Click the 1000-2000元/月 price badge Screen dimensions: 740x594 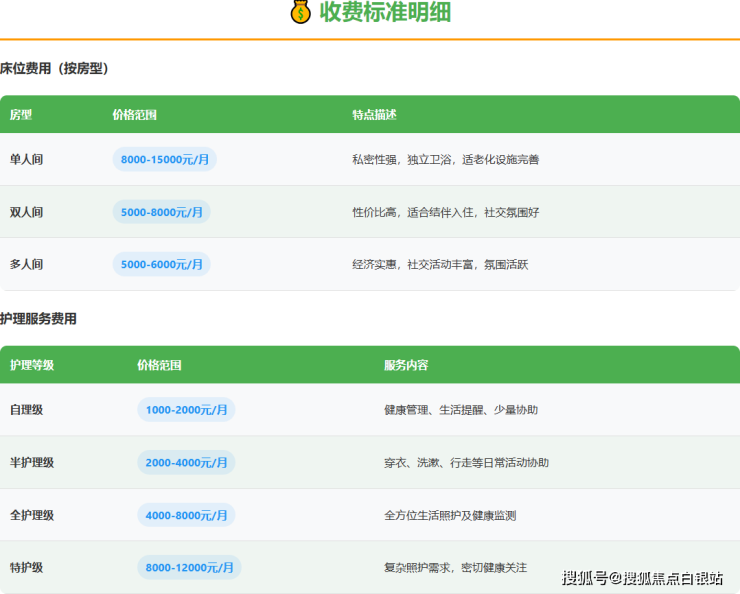click(x=186, y=410)
